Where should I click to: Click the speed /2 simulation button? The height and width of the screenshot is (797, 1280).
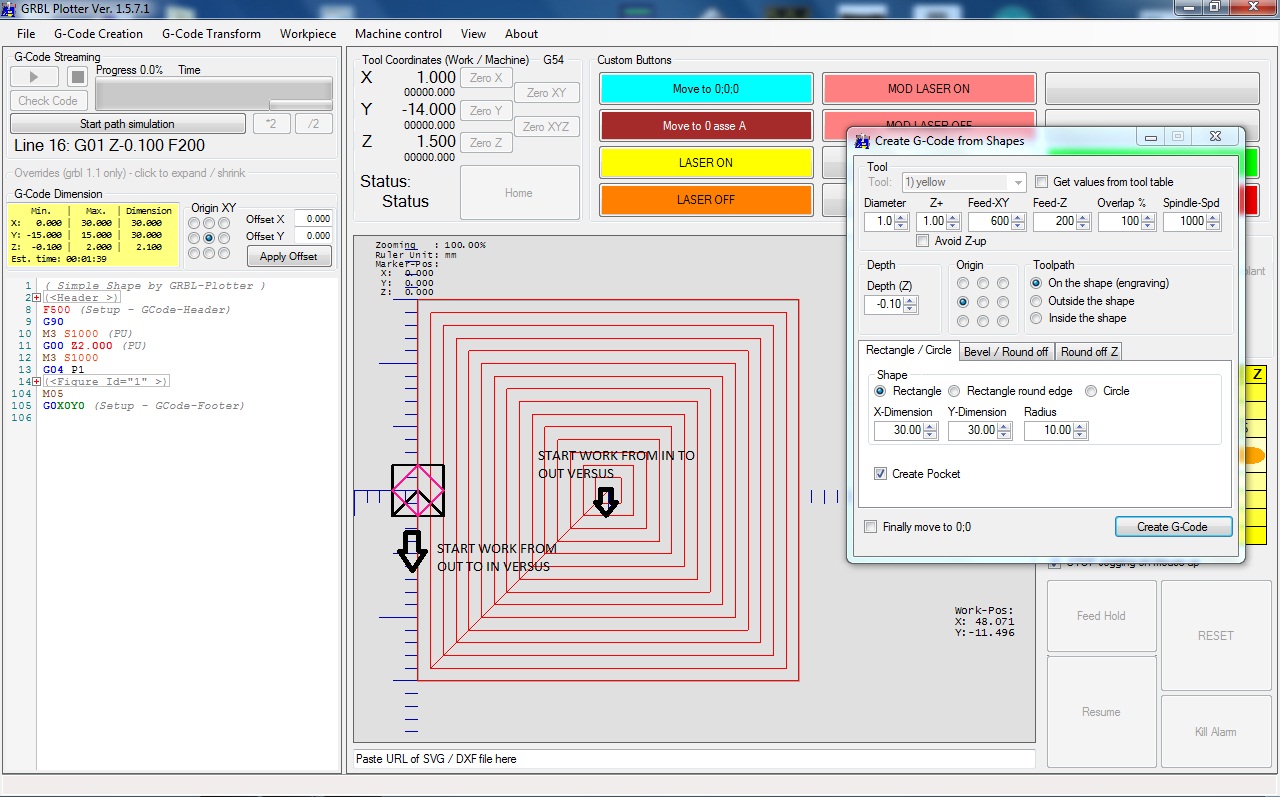coord(314,124)
